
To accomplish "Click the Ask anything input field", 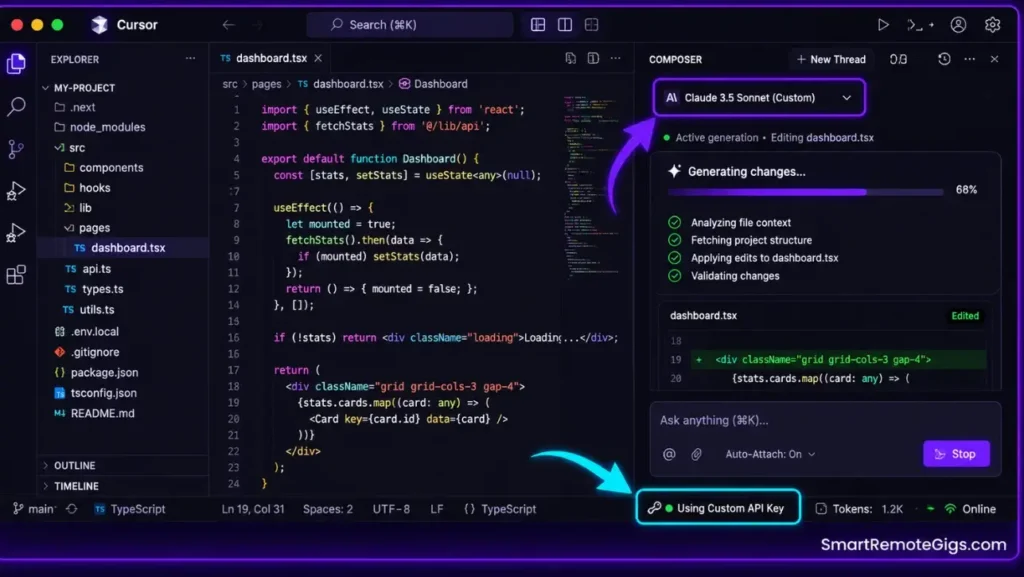I will [x=825, y=420].
